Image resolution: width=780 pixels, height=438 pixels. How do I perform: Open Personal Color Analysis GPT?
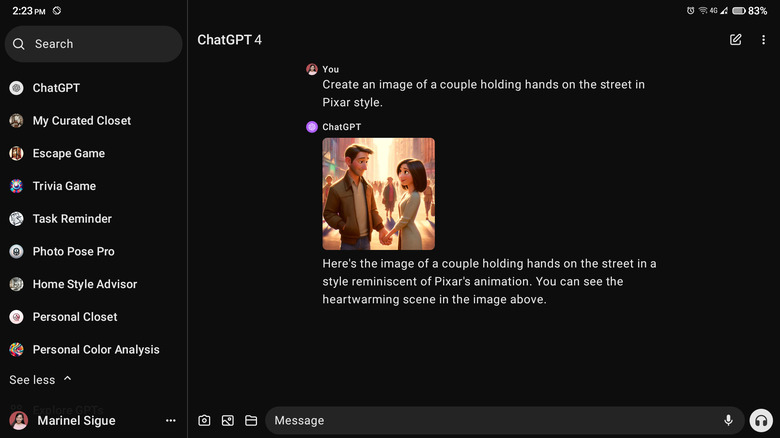[94, 349]
